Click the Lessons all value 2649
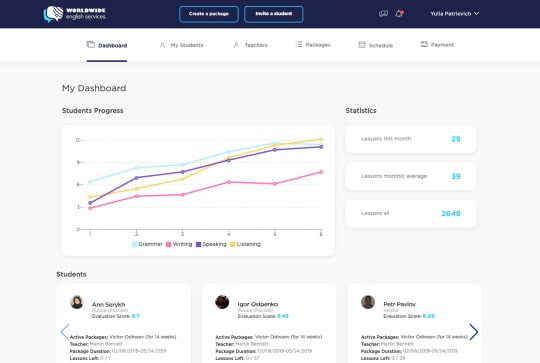The image size is (540, 363). point(451,214)
